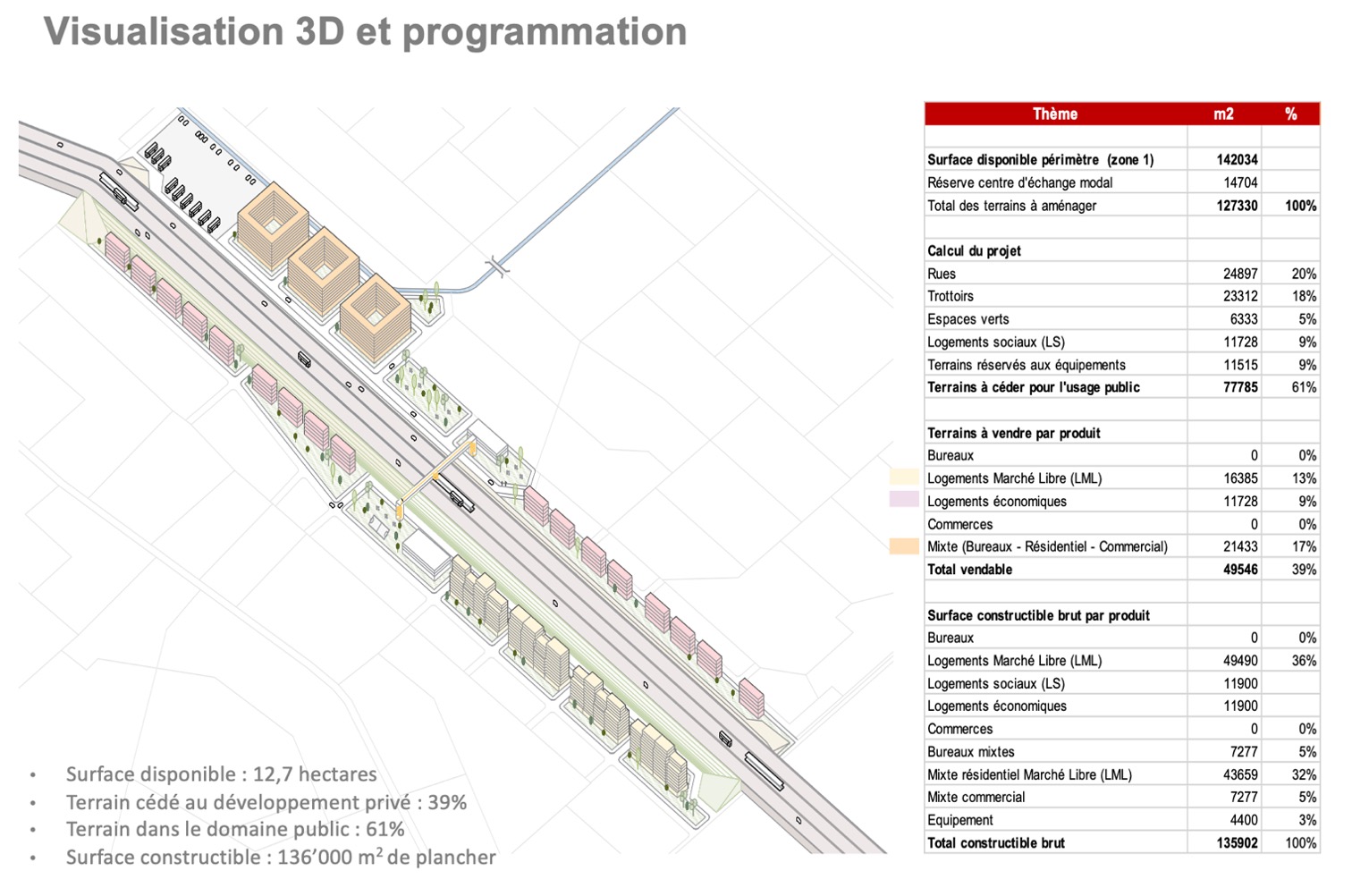Click the bullet 'Surface disponible : 12,7 hectares'
The height and width of the screenshot is (896, 1352).
click(x=221, y=774)
